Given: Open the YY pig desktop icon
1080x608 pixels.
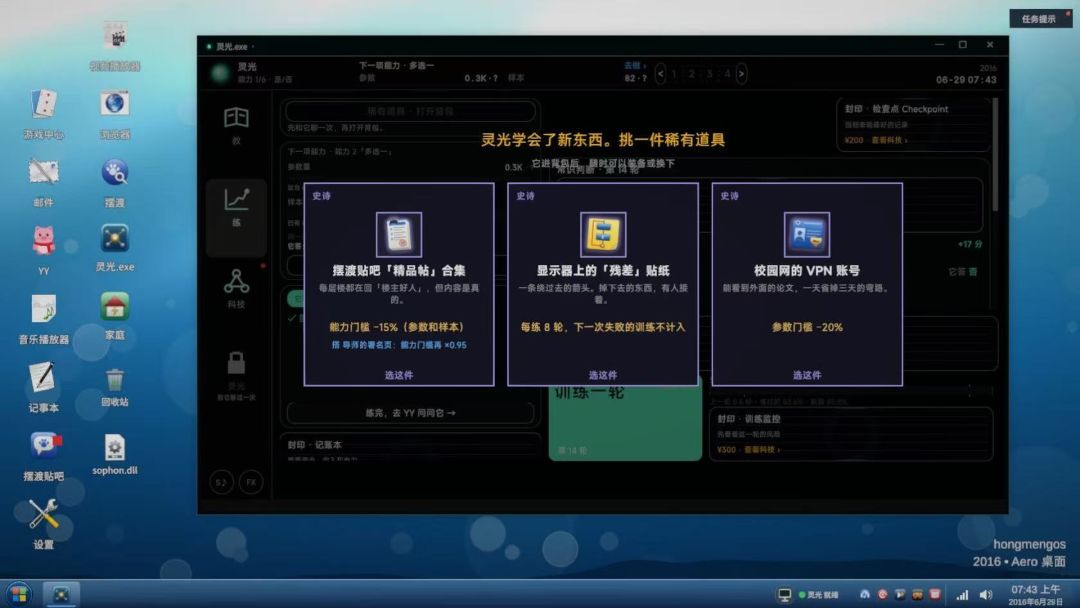Looking at the screenshot, I should (x=43, y=249).
